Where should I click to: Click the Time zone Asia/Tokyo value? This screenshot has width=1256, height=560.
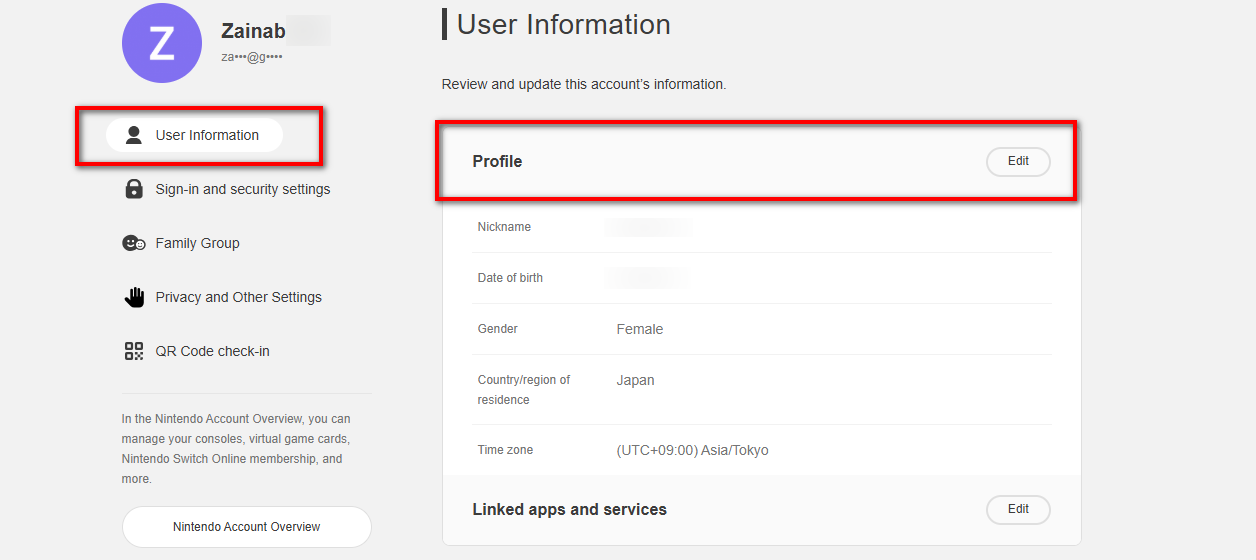coord(693,450)
